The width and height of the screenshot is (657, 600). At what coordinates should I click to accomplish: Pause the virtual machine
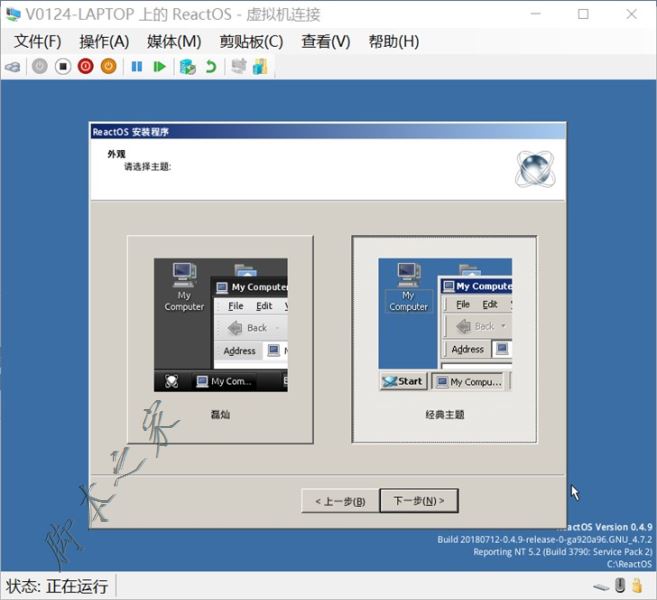click(x=137, y=67)
